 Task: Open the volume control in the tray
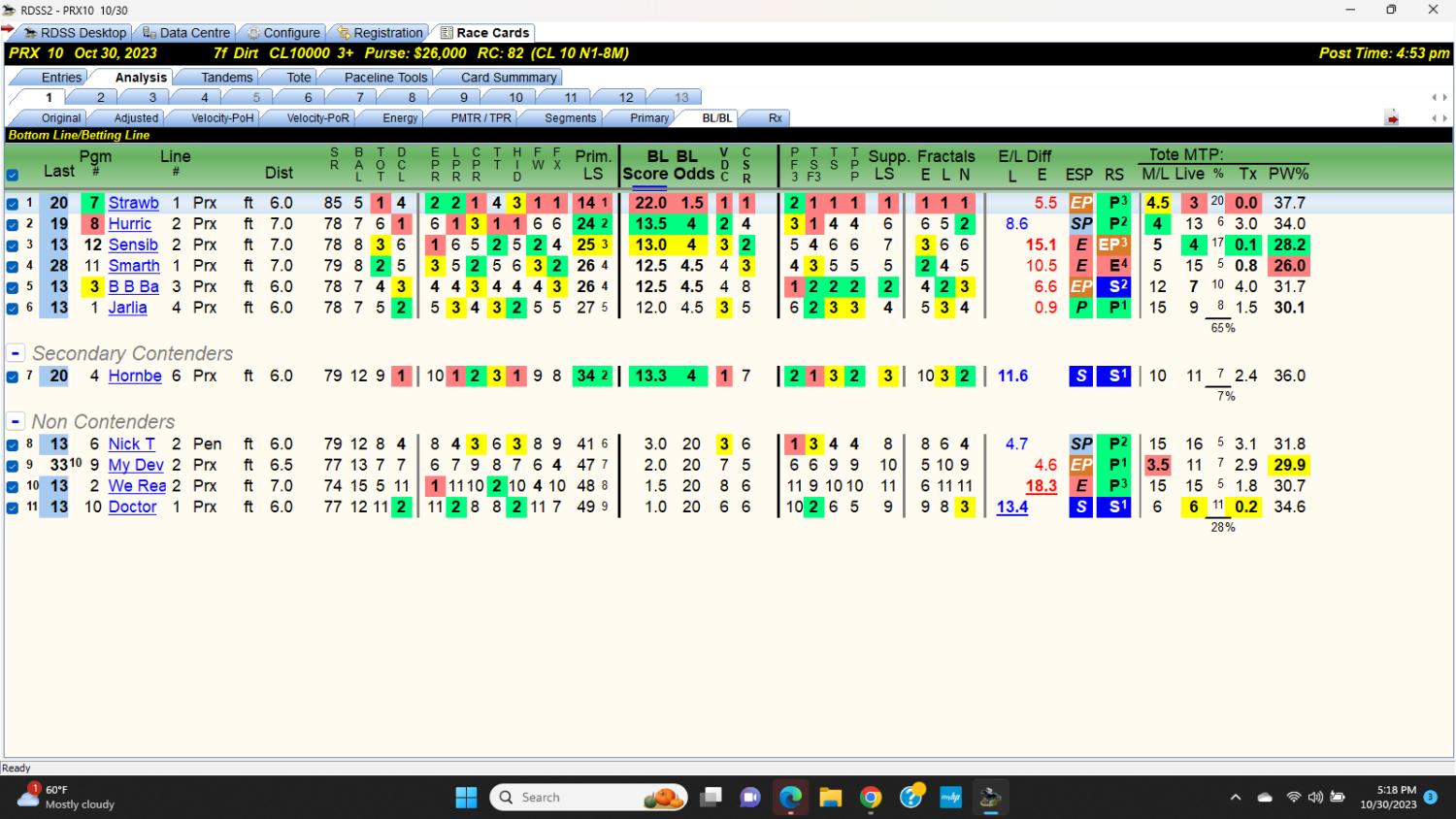click(x=1315, y=798)
